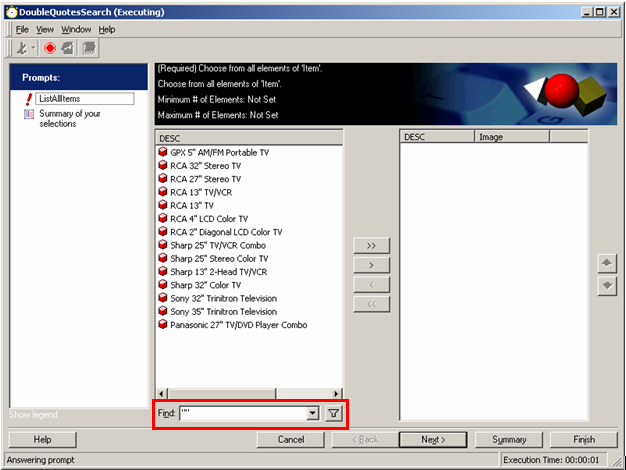Click the Image column header
This screenshot has height=470, width=626.
pos(512,137)
